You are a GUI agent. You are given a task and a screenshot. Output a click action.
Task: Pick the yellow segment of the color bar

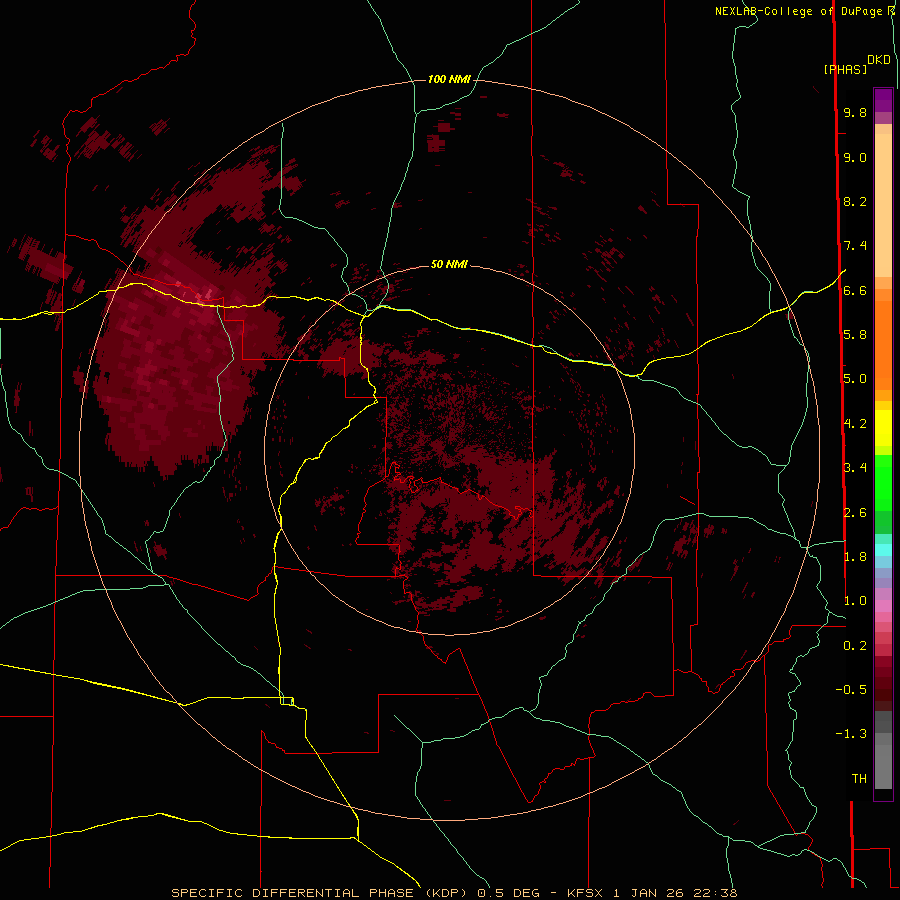[x=883, y=428]
